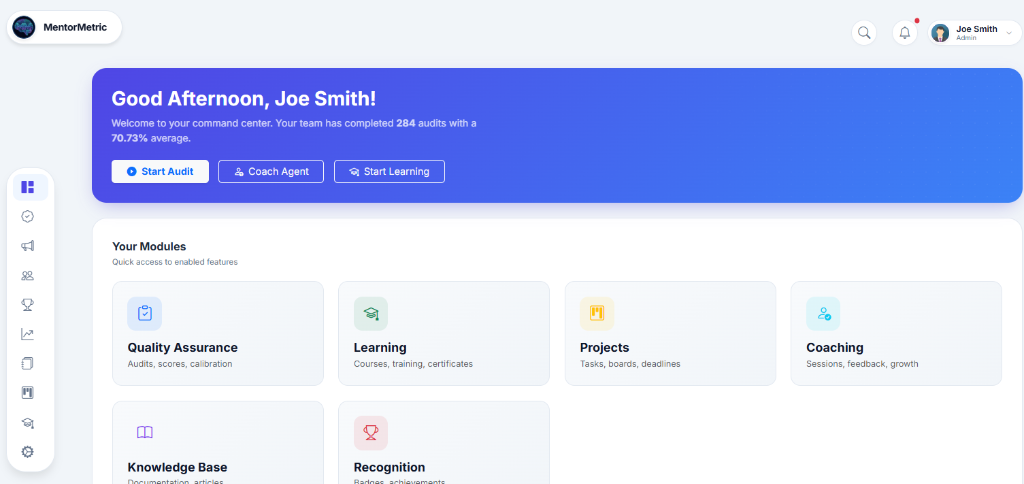1024x484 pixels.
Task: Expand the Joe Smith account dropdown
Action: tap(974, 33)
